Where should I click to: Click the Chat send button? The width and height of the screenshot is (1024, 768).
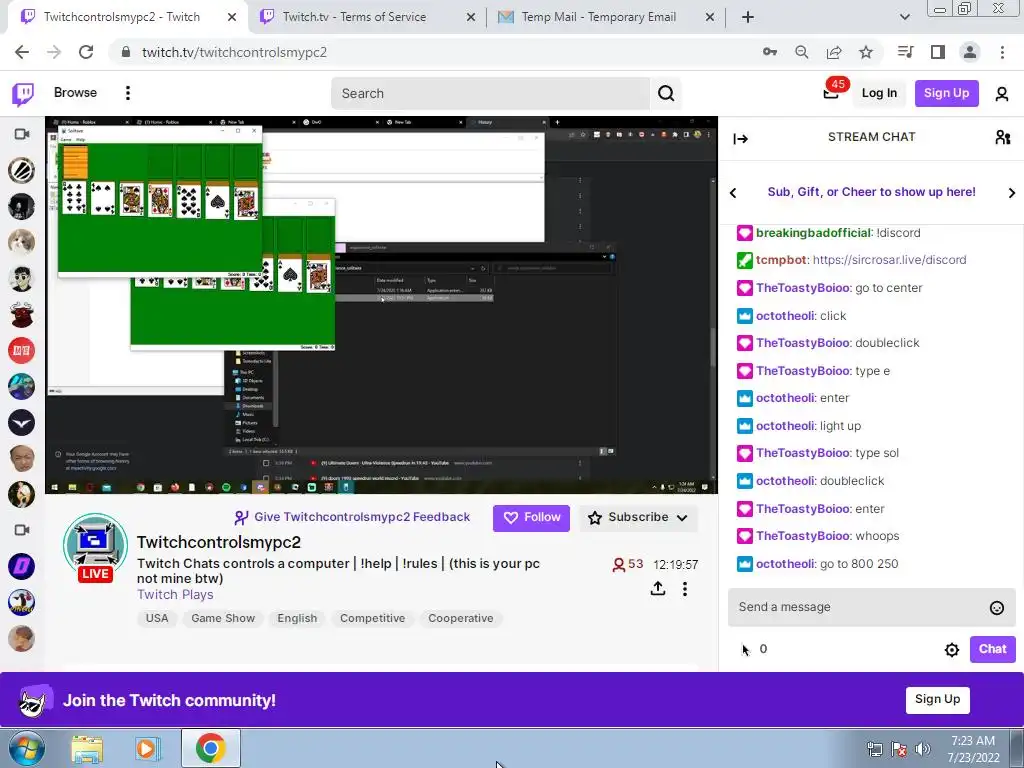click(992, 650)
